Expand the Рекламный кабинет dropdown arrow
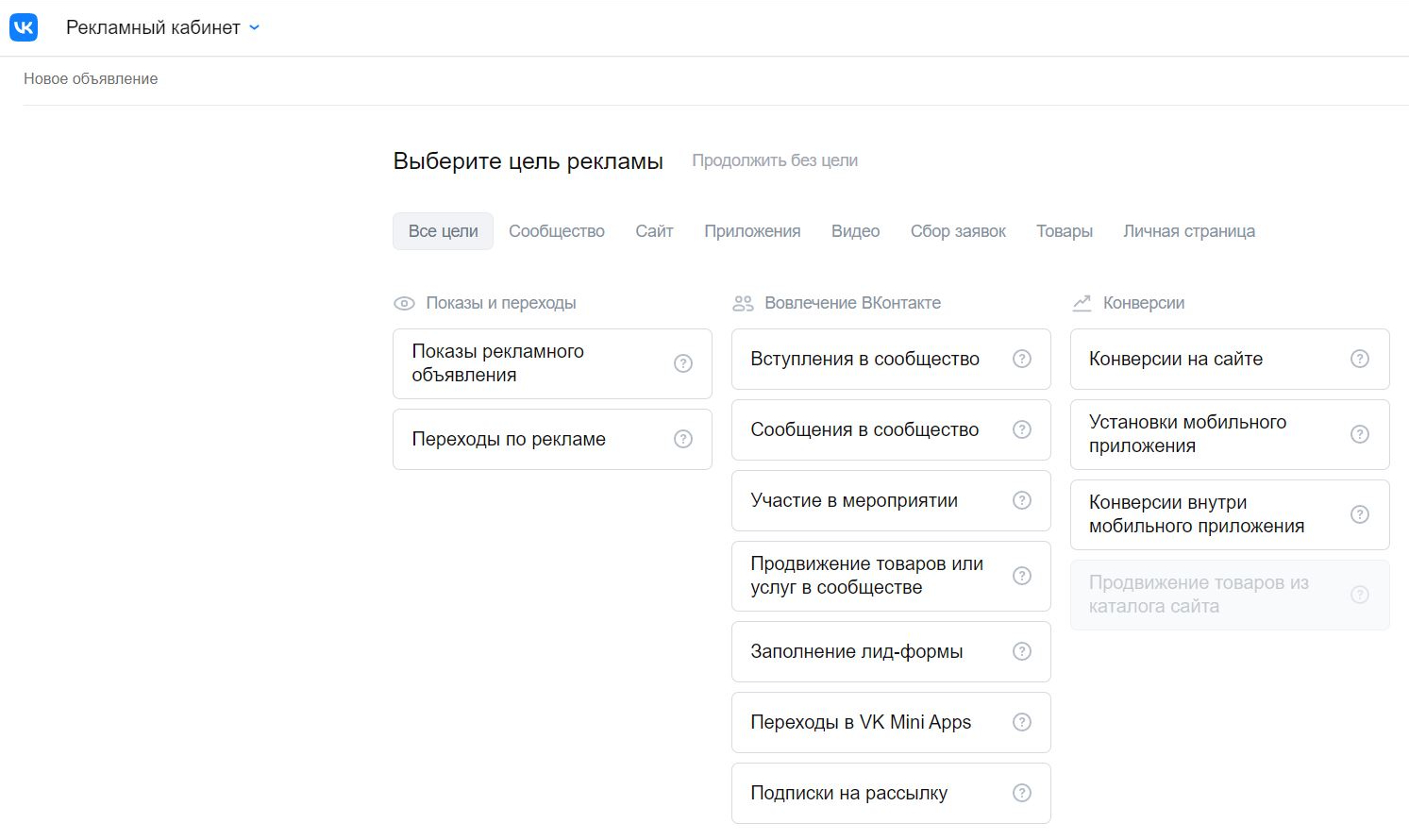 [x=254, y=28]
